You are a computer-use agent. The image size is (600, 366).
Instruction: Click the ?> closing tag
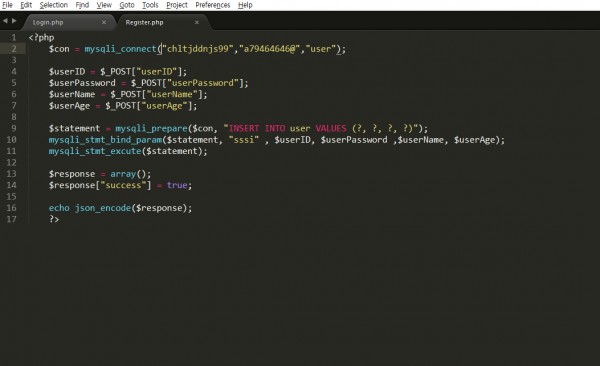tap(54, 219)
